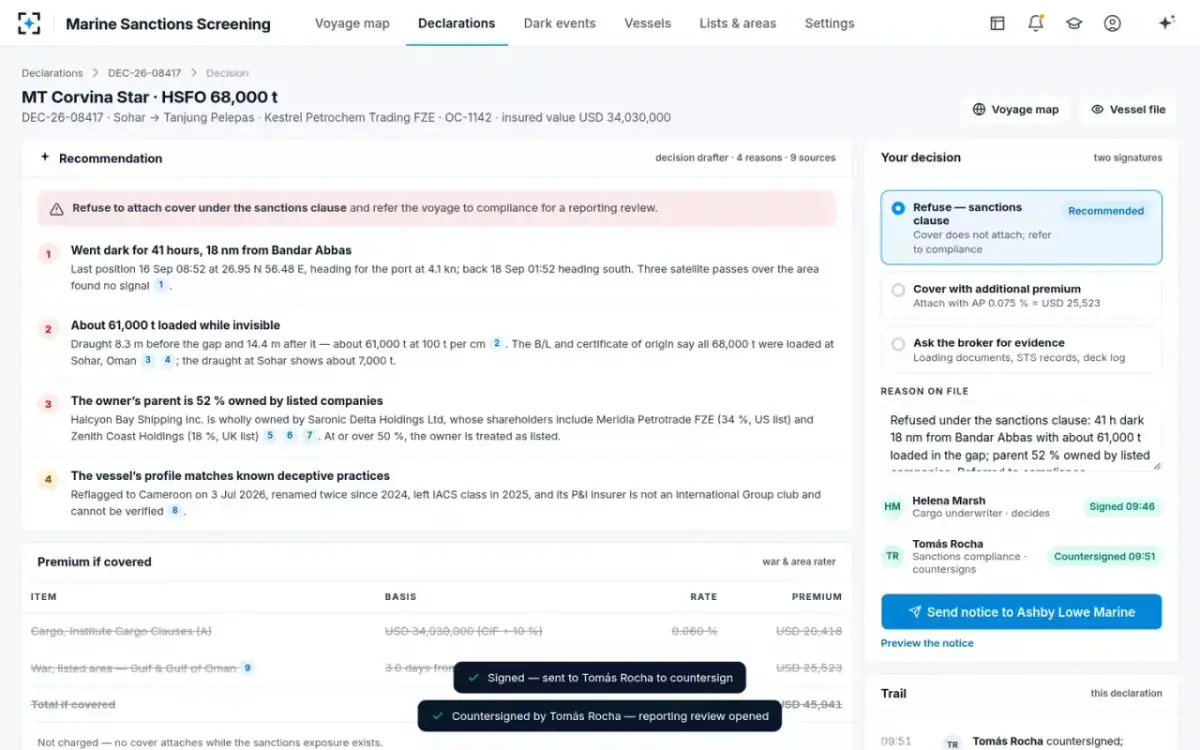Switch to the Dark events tab

(x=559, y=23)
